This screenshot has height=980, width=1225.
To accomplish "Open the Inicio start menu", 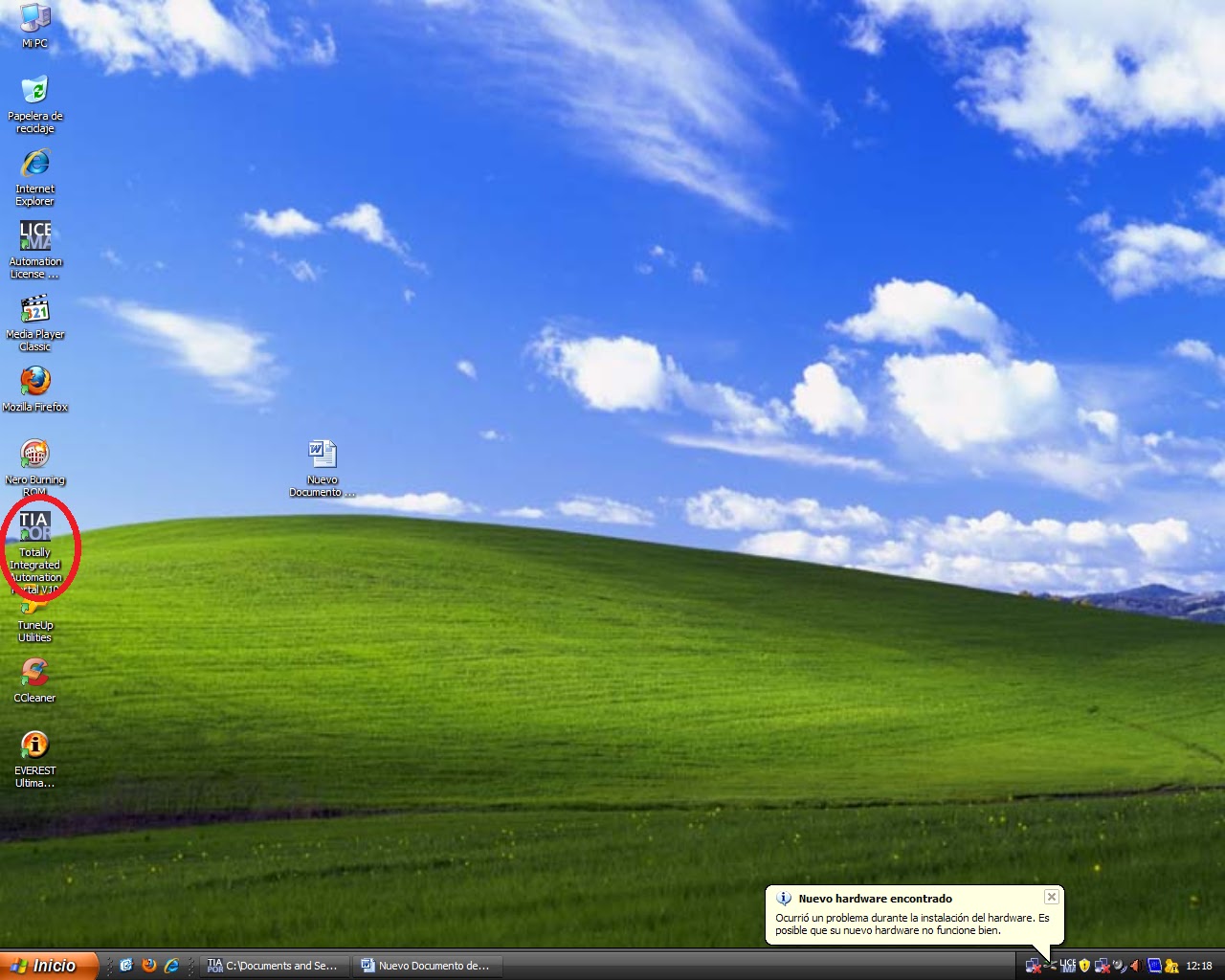I will tap(48, 966).
